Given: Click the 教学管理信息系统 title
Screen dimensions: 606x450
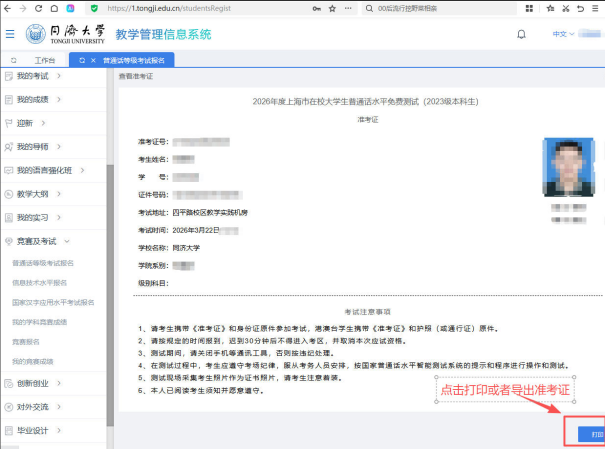Looking at the screenshot, I should [x=163, y=34].
